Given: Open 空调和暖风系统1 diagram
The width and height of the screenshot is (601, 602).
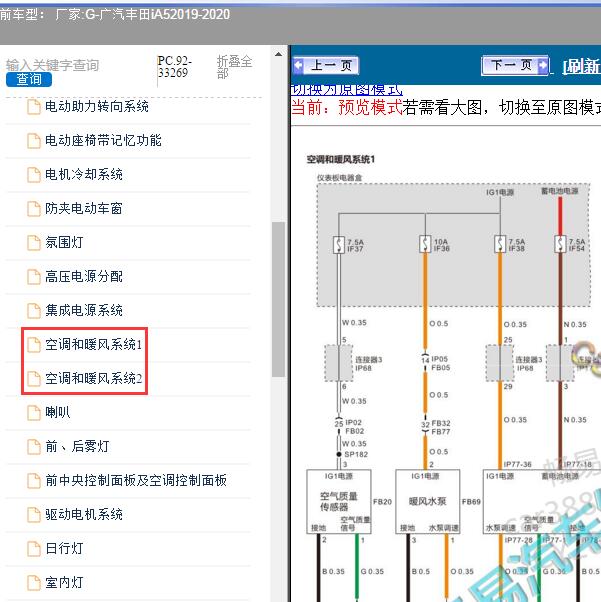Looking at the screenshot, I should [x=94, y=344].
